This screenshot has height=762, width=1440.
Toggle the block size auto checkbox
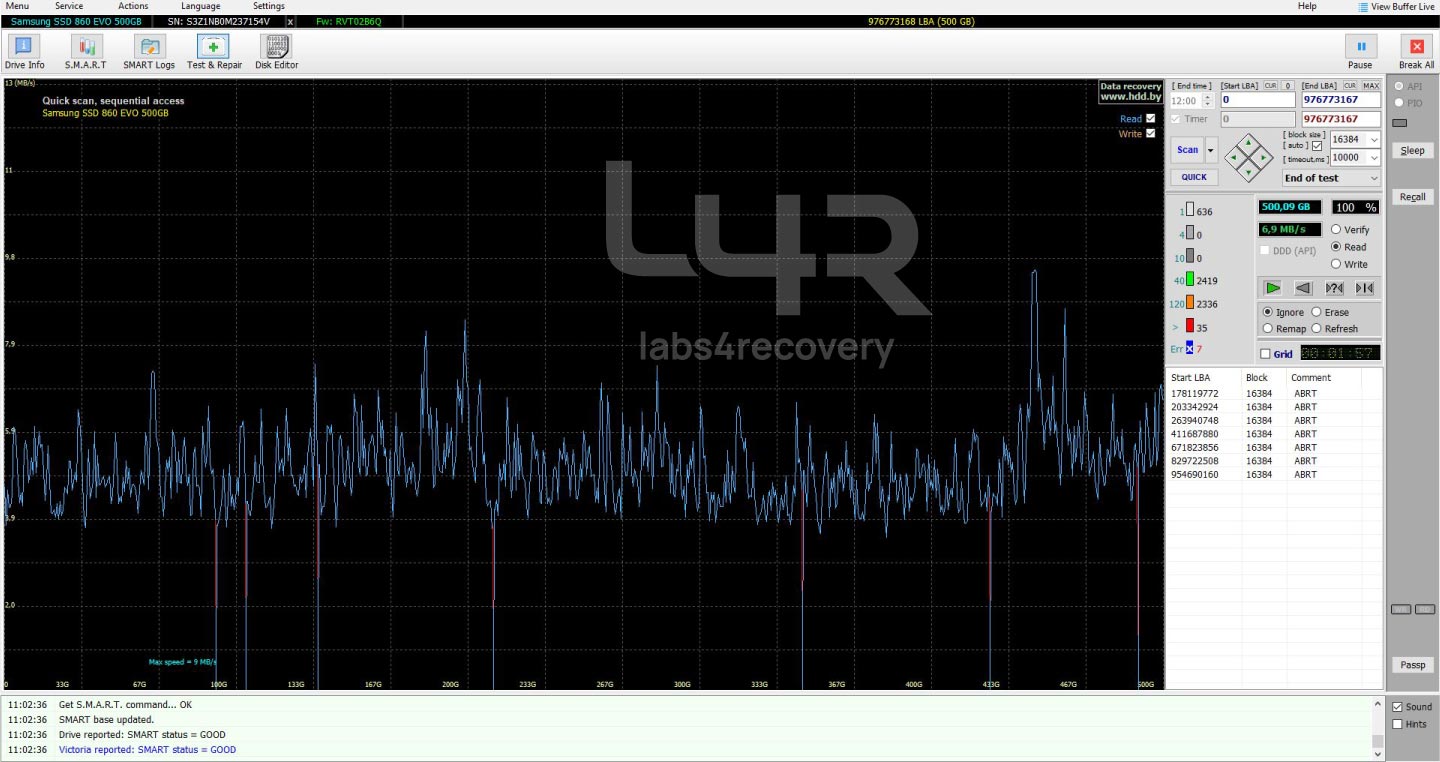point(1316,146)
